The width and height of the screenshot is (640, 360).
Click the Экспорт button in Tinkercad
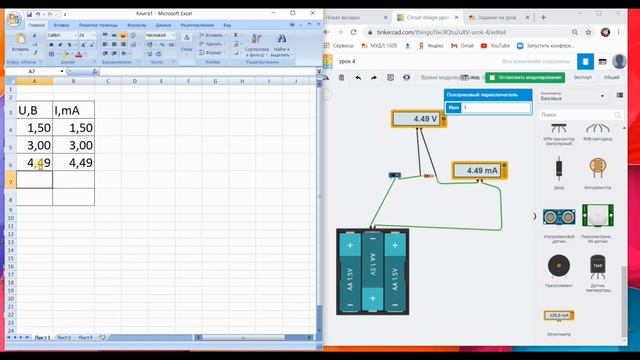(x=582, y=77)
